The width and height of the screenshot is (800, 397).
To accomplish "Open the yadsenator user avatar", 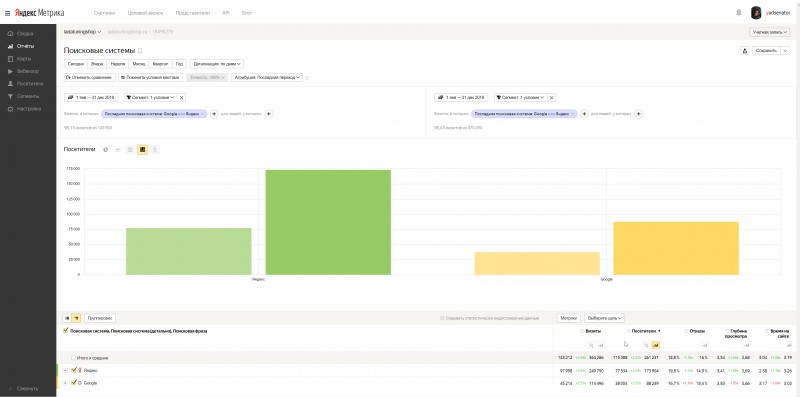I will [x=756, y=13].
